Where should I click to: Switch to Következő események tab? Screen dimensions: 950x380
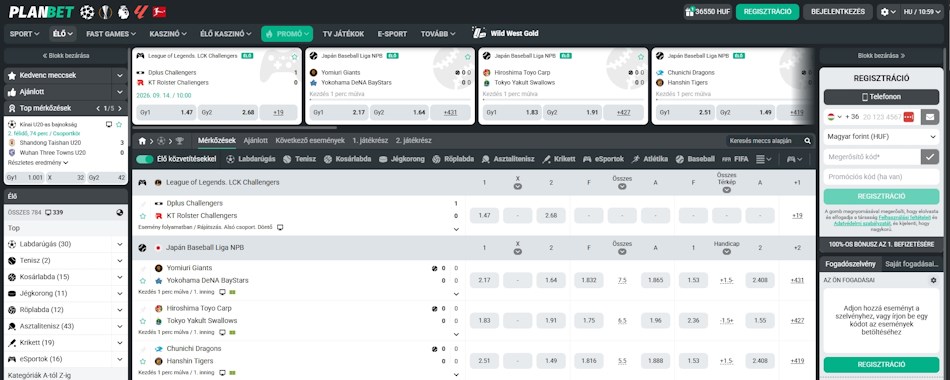(310, 141)
